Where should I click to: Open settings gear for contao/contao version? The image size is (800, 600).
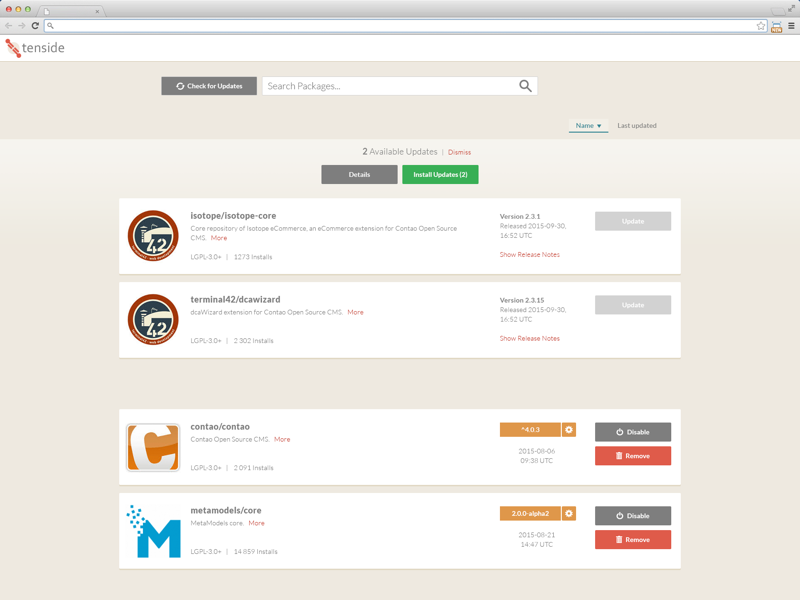[x=569, y=430]
